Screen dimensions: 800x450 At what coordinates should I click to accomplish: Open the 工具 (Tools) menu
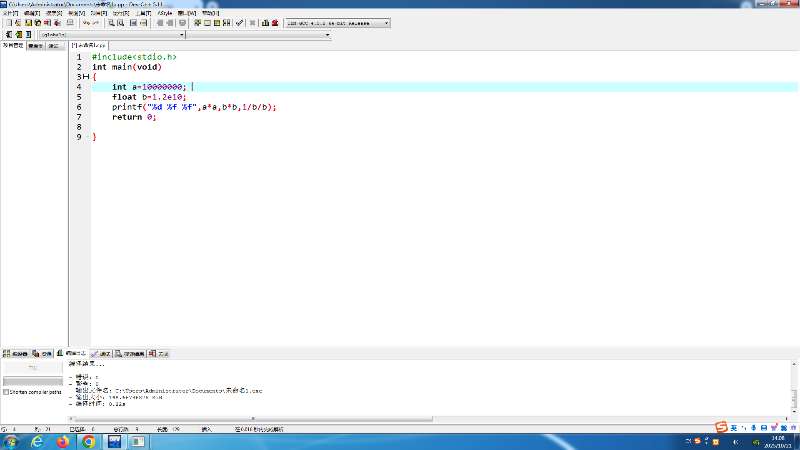point(143,13)
